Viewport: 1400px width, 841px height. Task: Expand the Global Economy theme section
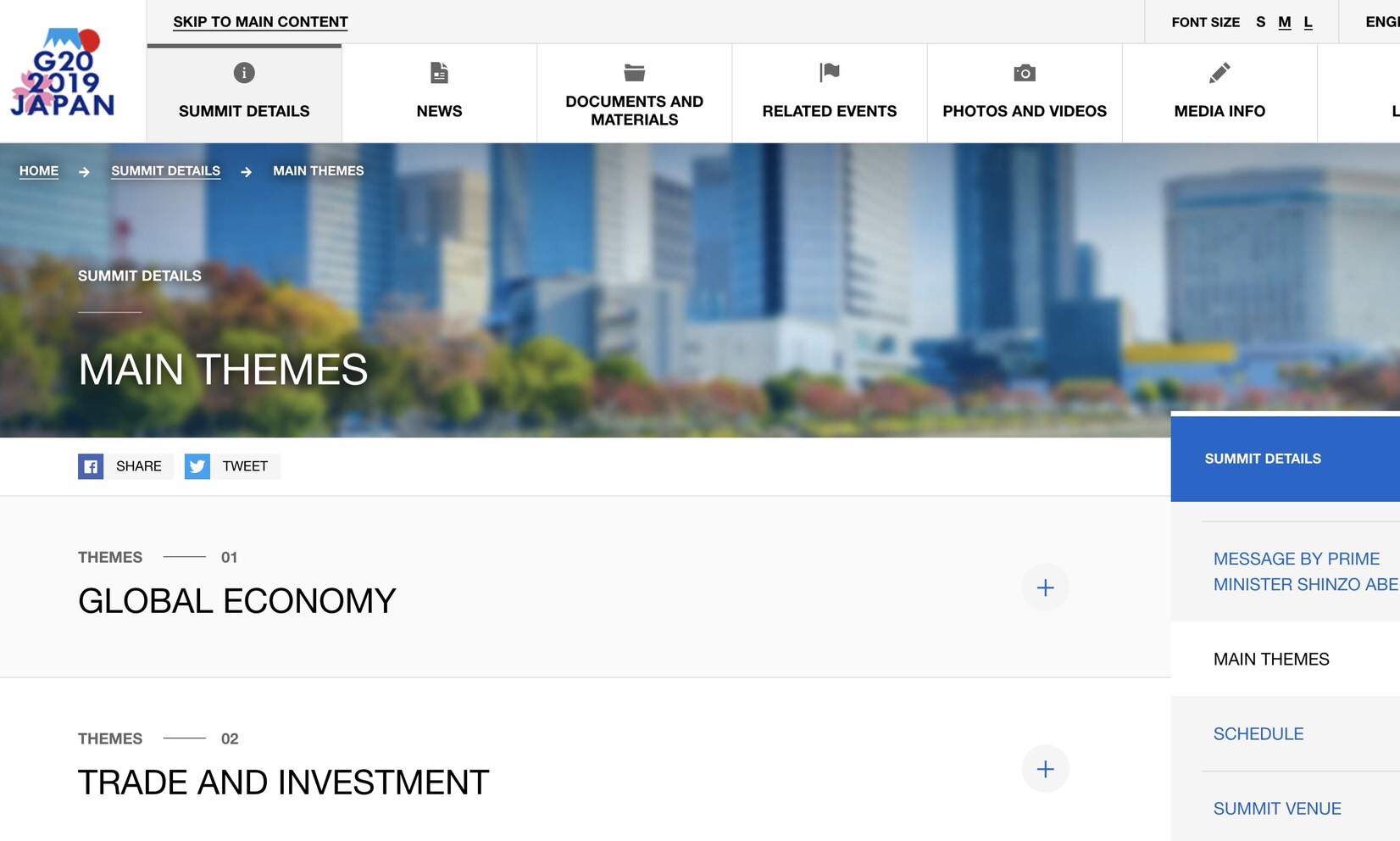pos(1045,588)
